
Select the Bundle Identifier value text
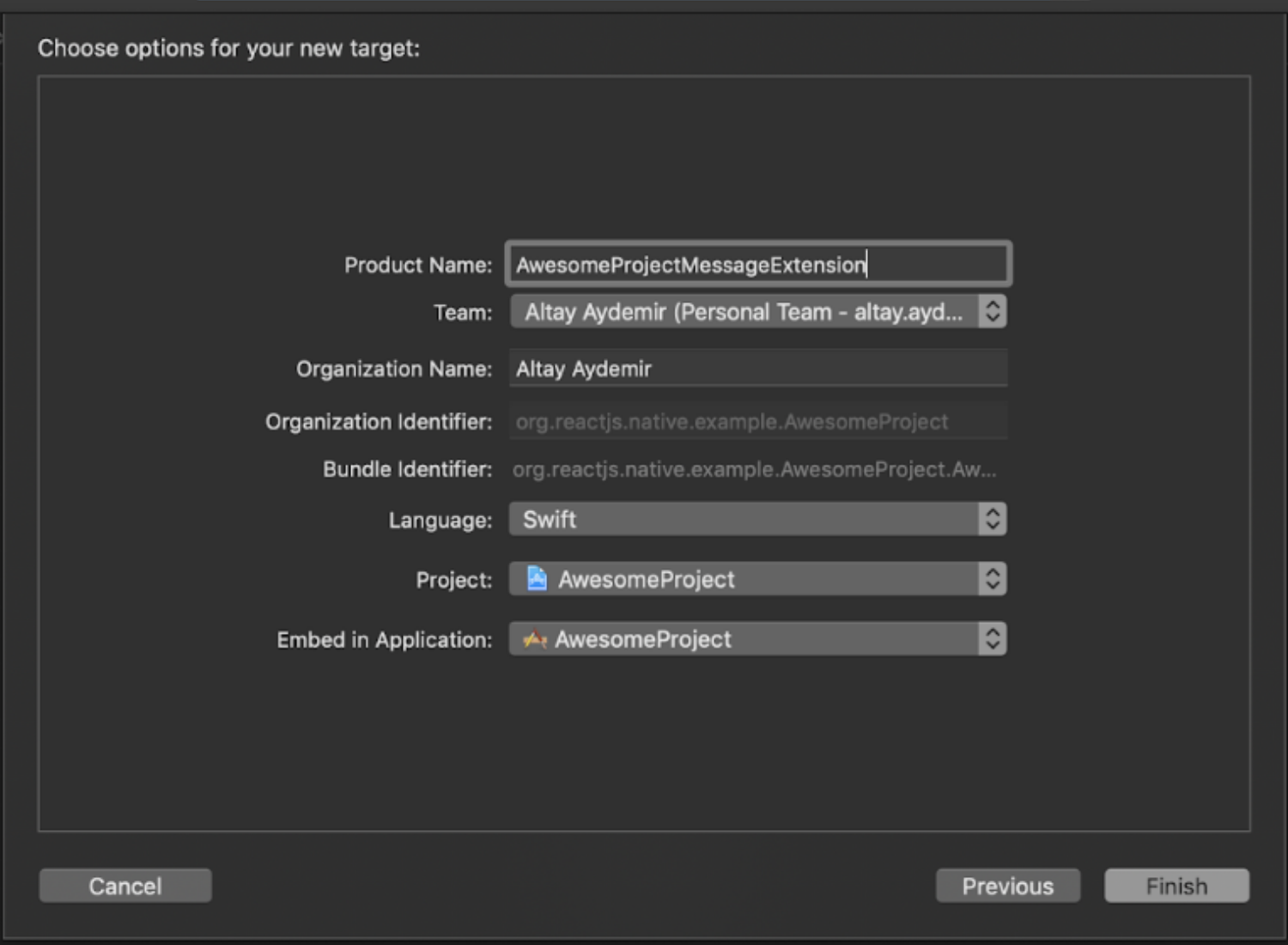tap(754, 469)
